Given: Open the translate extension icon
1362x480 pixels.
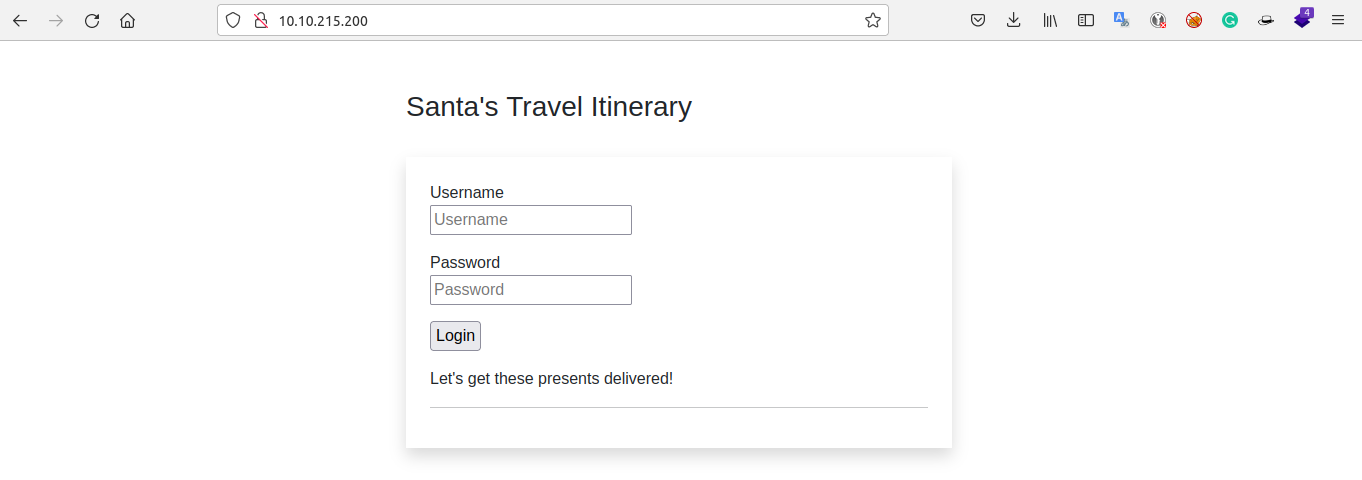Looking at the screenshot, I should pyautogui.click(x=1122, y=20).
